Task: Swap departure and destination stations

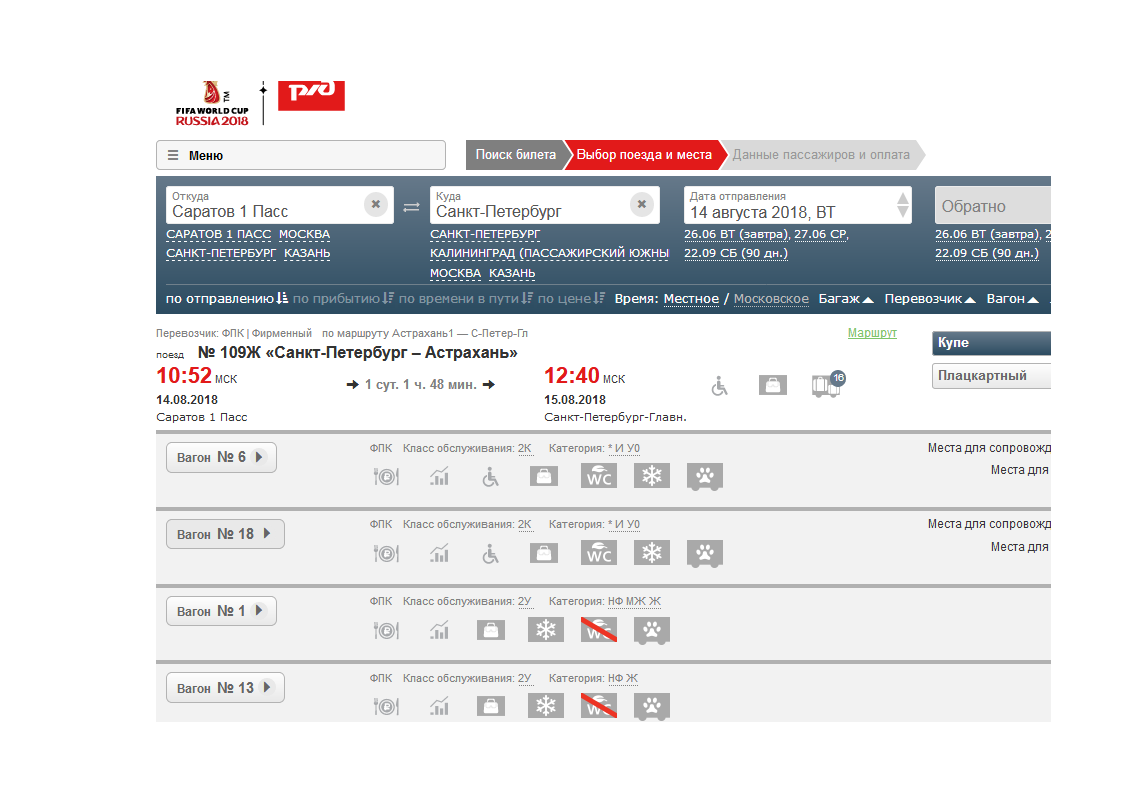Action: tap(411, 207)
